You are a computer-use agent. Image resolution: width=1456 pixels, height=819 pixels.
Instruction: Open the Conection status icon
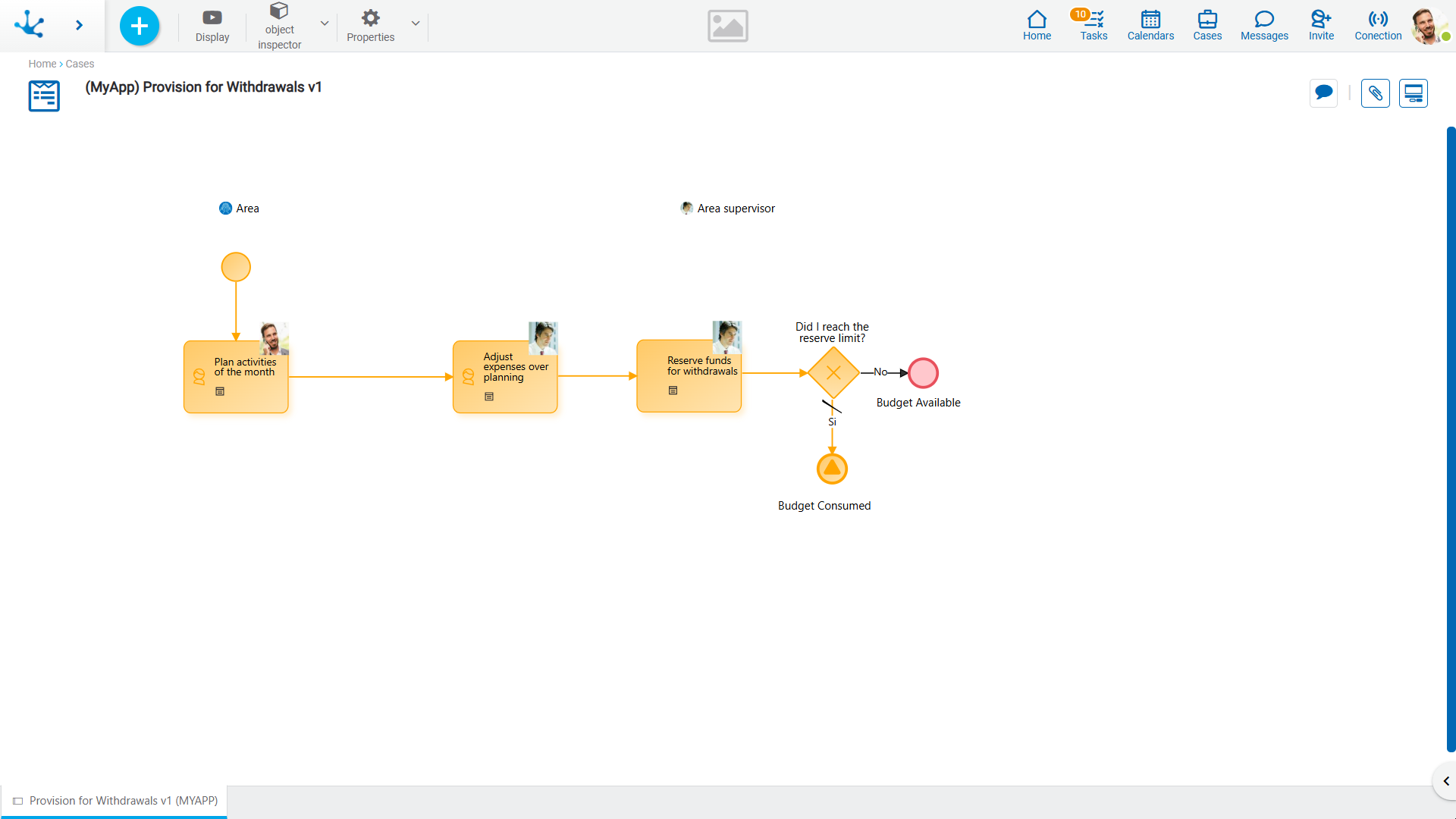click(1378, 26)
